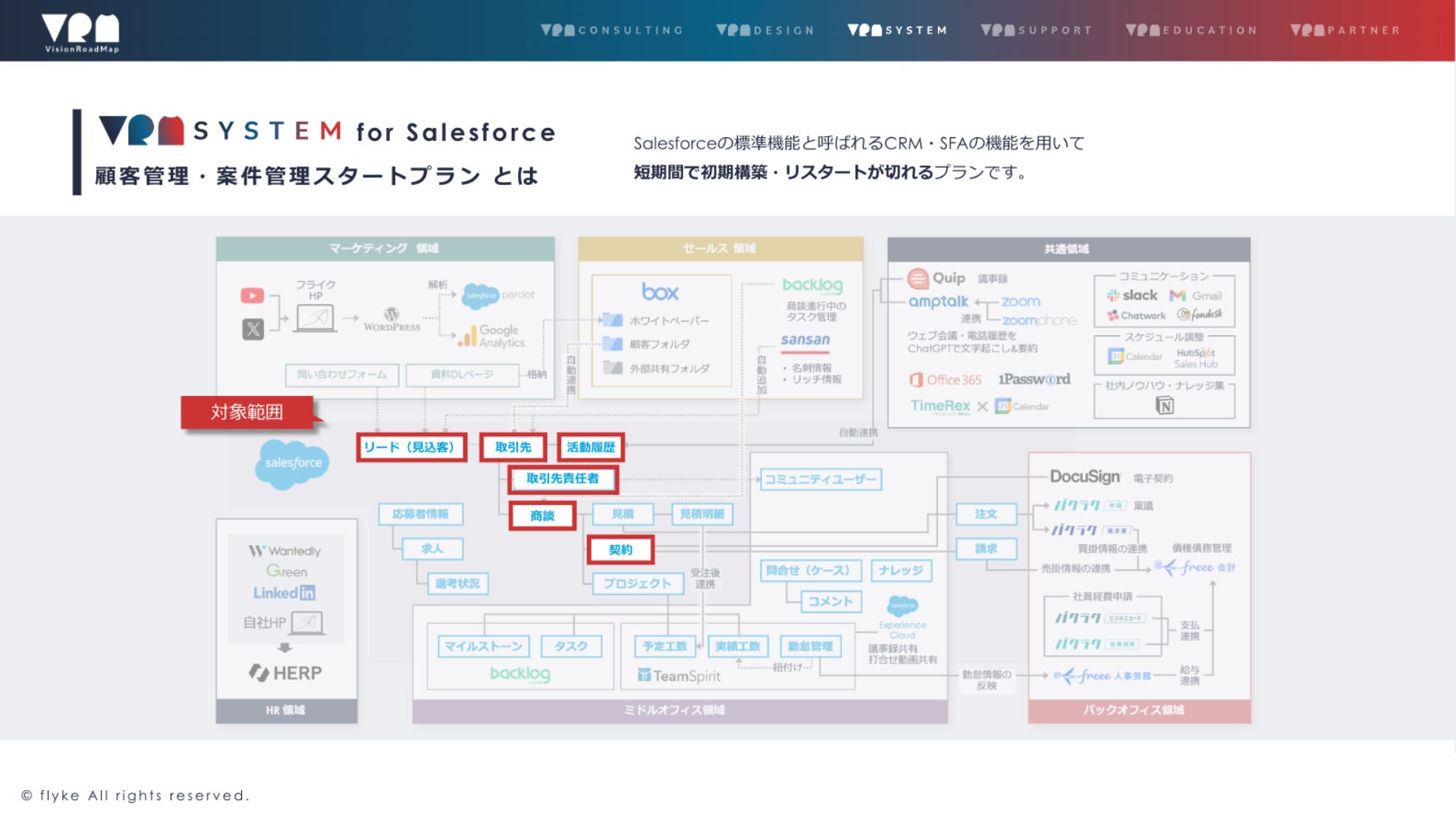This screenshot has height=819, width=1456.
Task: Click the box logo in sales area
Action: coord(660,292)
